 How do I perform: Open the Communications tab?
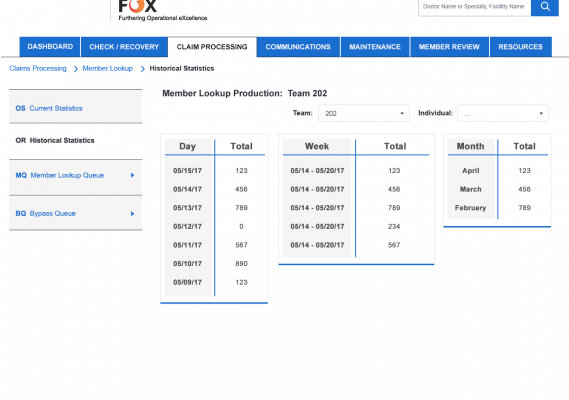pyautogui.click(x=298, y=47)
